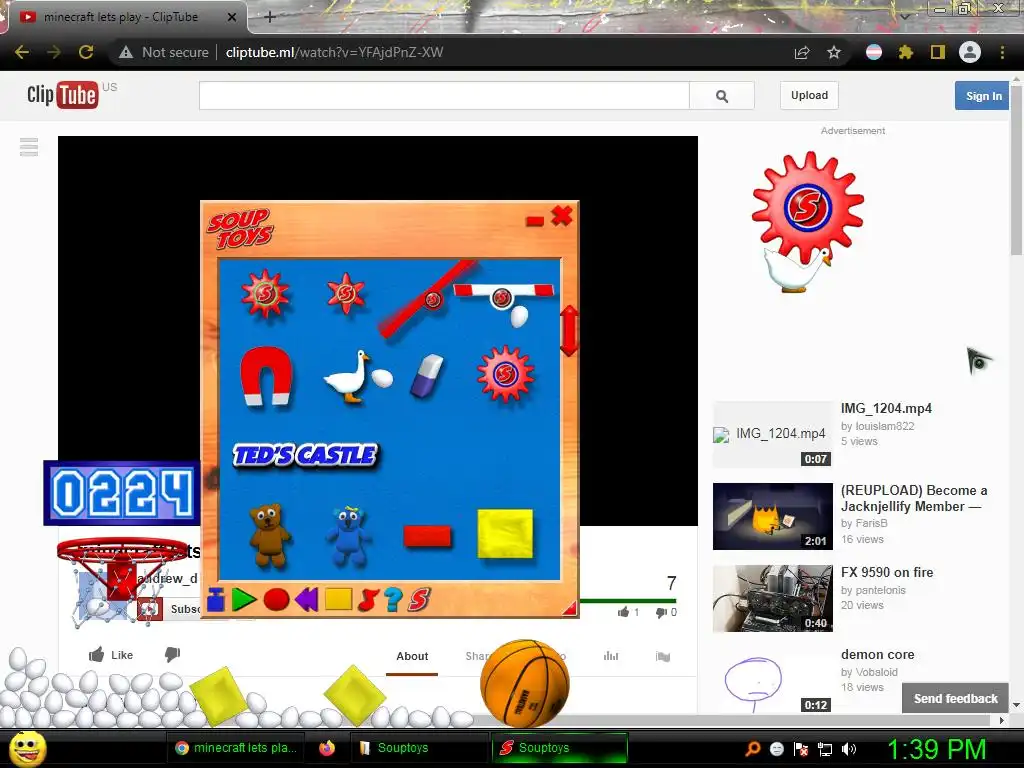Select the purple eraser toy
Viewport: 1024px width, 768px height.
pos(426,375)
